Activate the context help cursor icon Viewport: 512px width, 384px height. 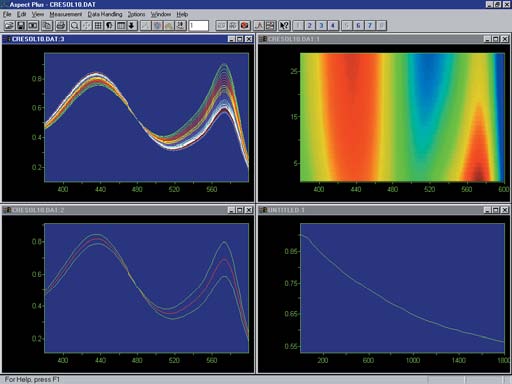pyautogui.click(x=284, y=26)
